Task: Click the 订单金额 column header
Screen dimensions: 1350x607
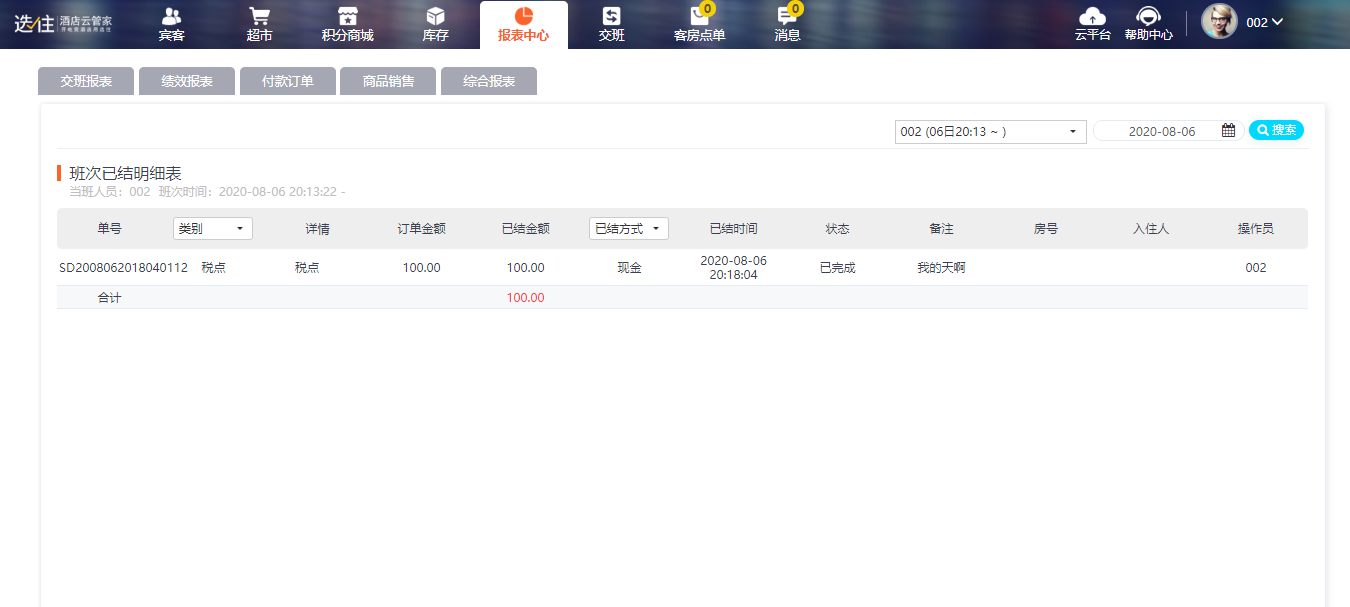Action: [421, 229]
